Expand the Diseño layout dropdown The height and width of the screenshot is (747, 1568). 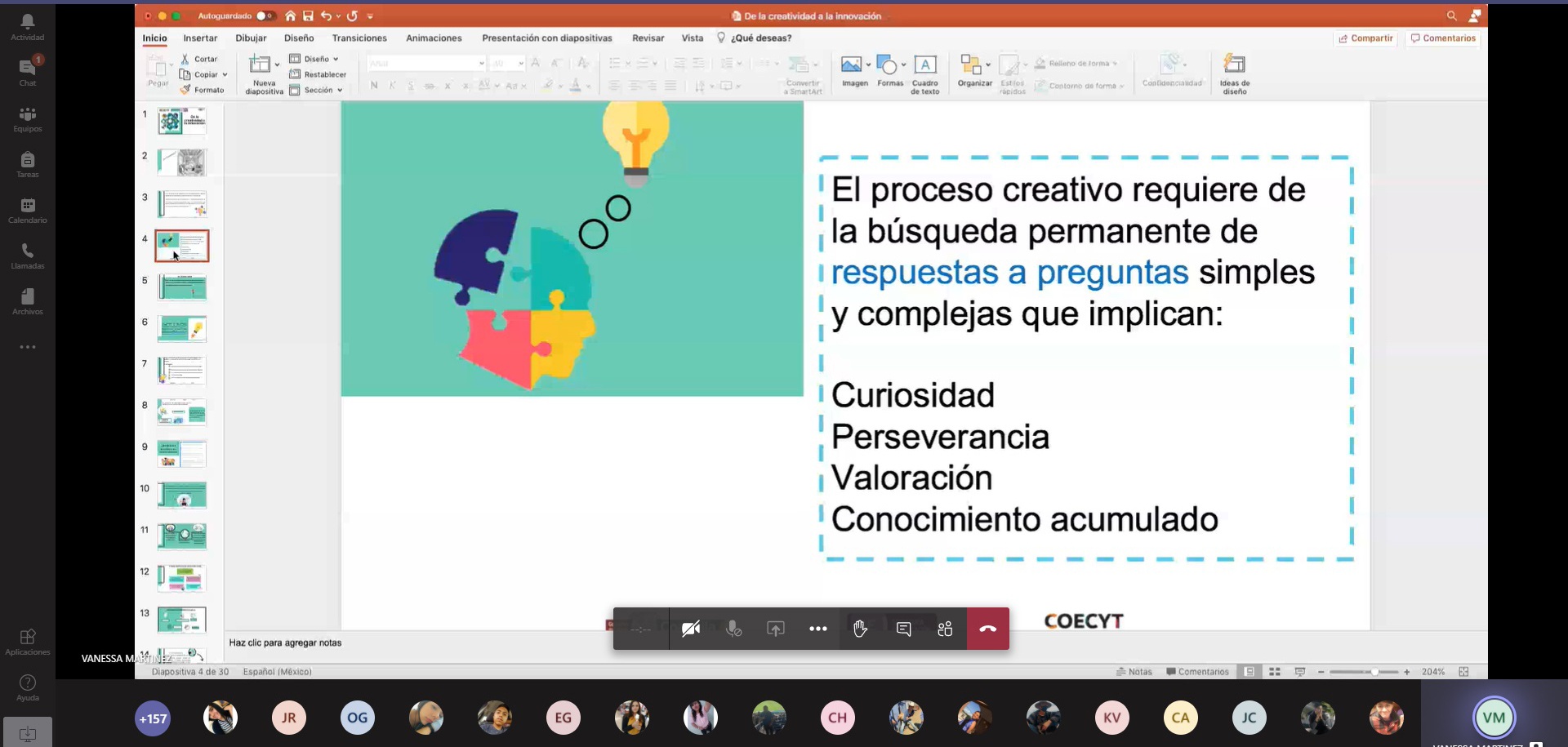click(x=320, y=59)
